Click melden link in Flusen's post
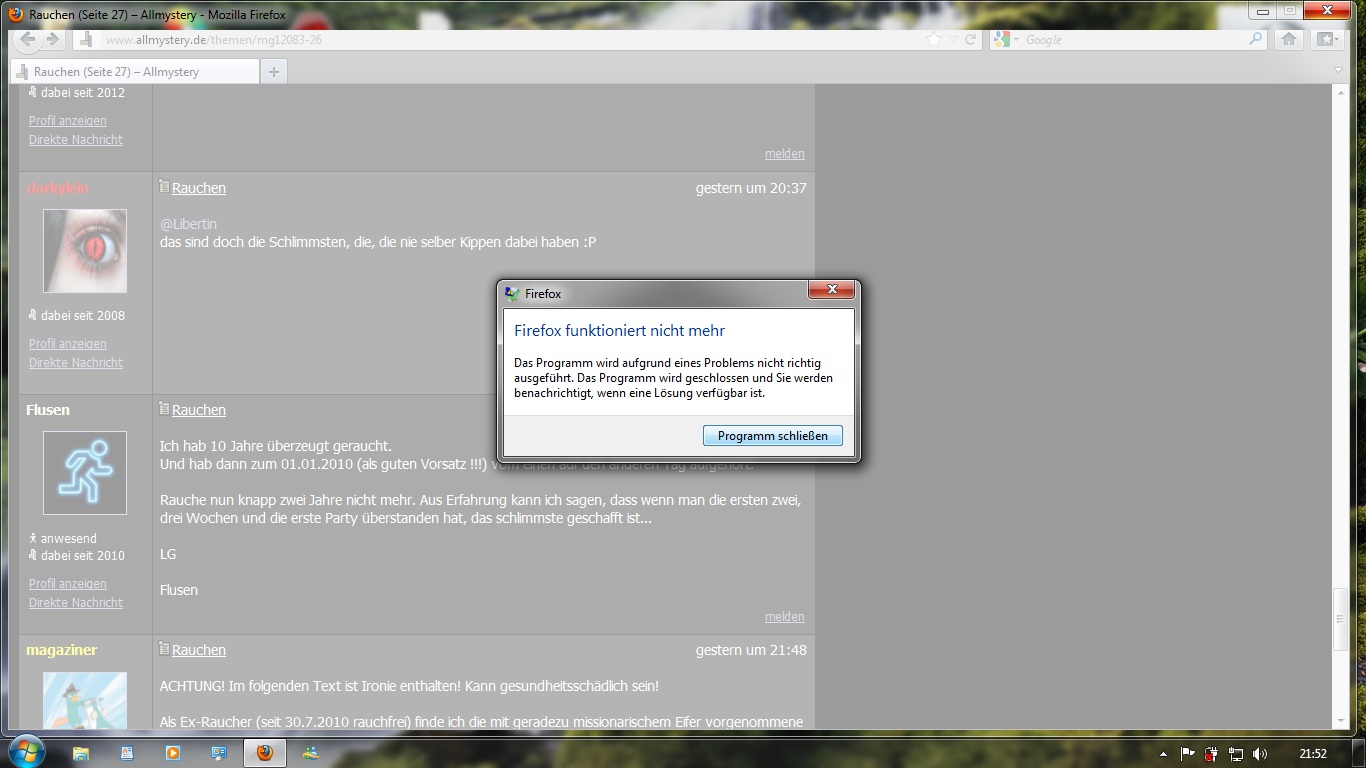Screen dimensions: 1366x768 (x=785, y=617)
